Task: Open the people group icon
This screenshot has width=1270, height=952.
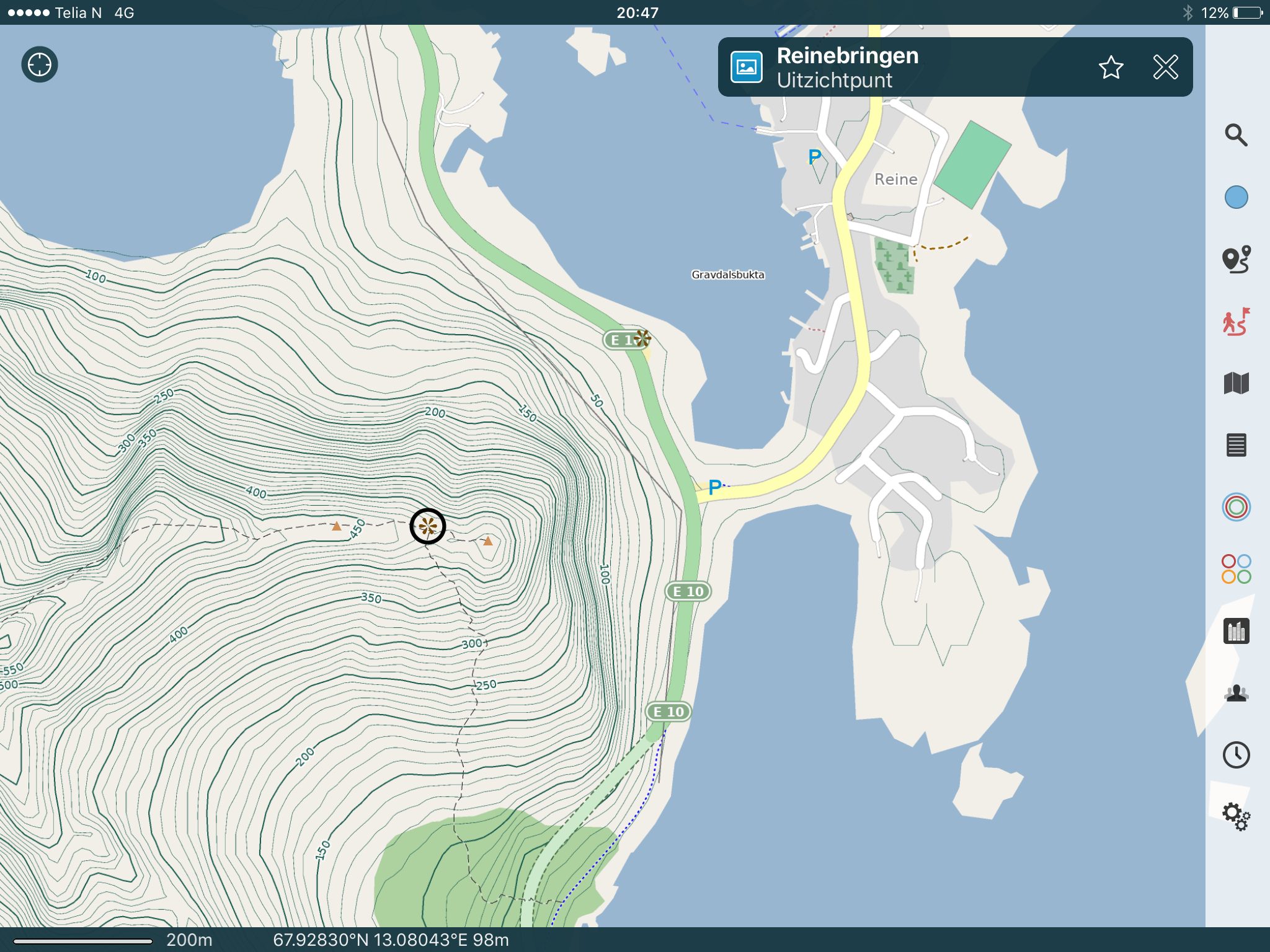Action: click(1236, 693)
